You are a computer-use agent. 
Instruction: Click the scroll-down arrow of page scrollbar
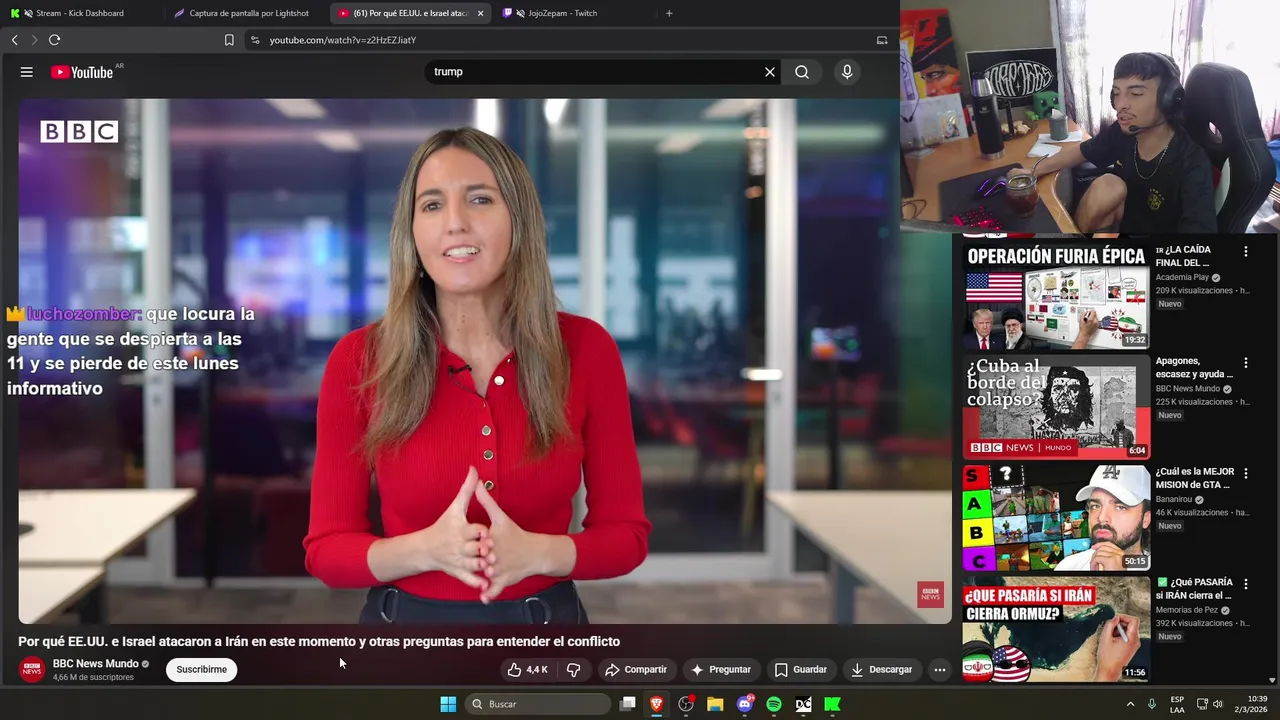point(1272,680)
